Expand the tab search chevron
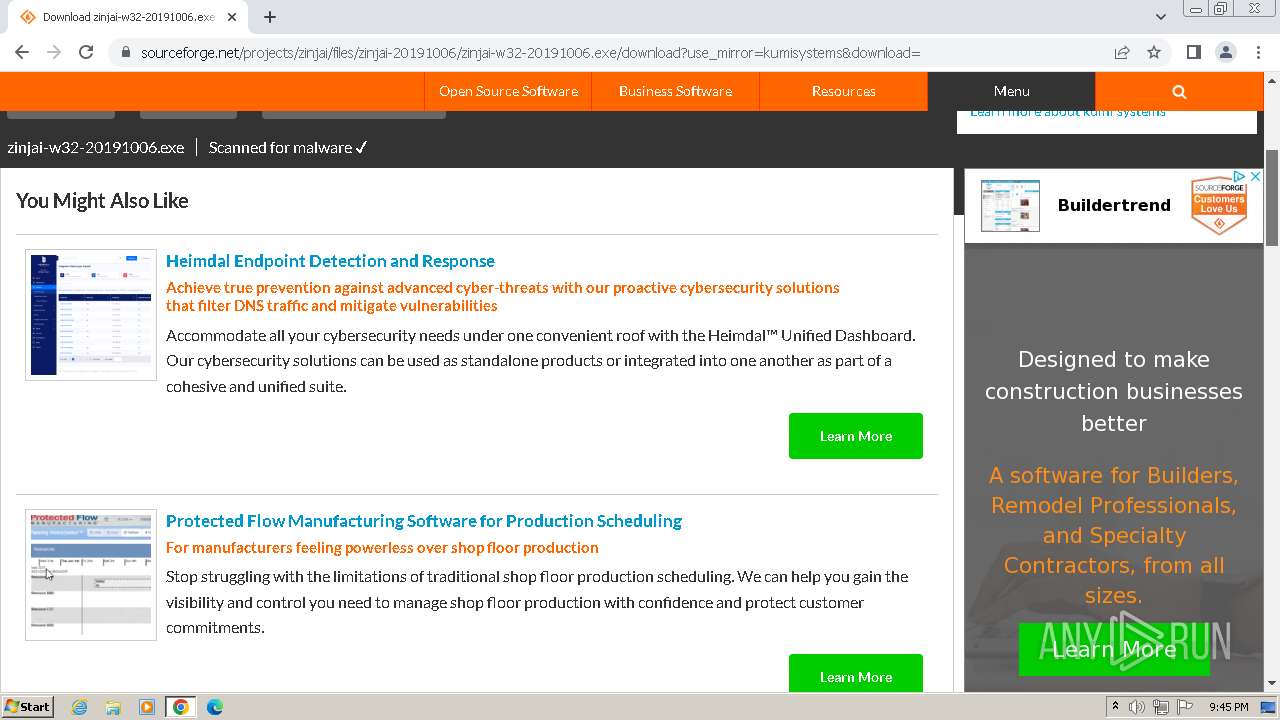The width and height of the screenshot is (1280, 720). [x=1160, y=17]
